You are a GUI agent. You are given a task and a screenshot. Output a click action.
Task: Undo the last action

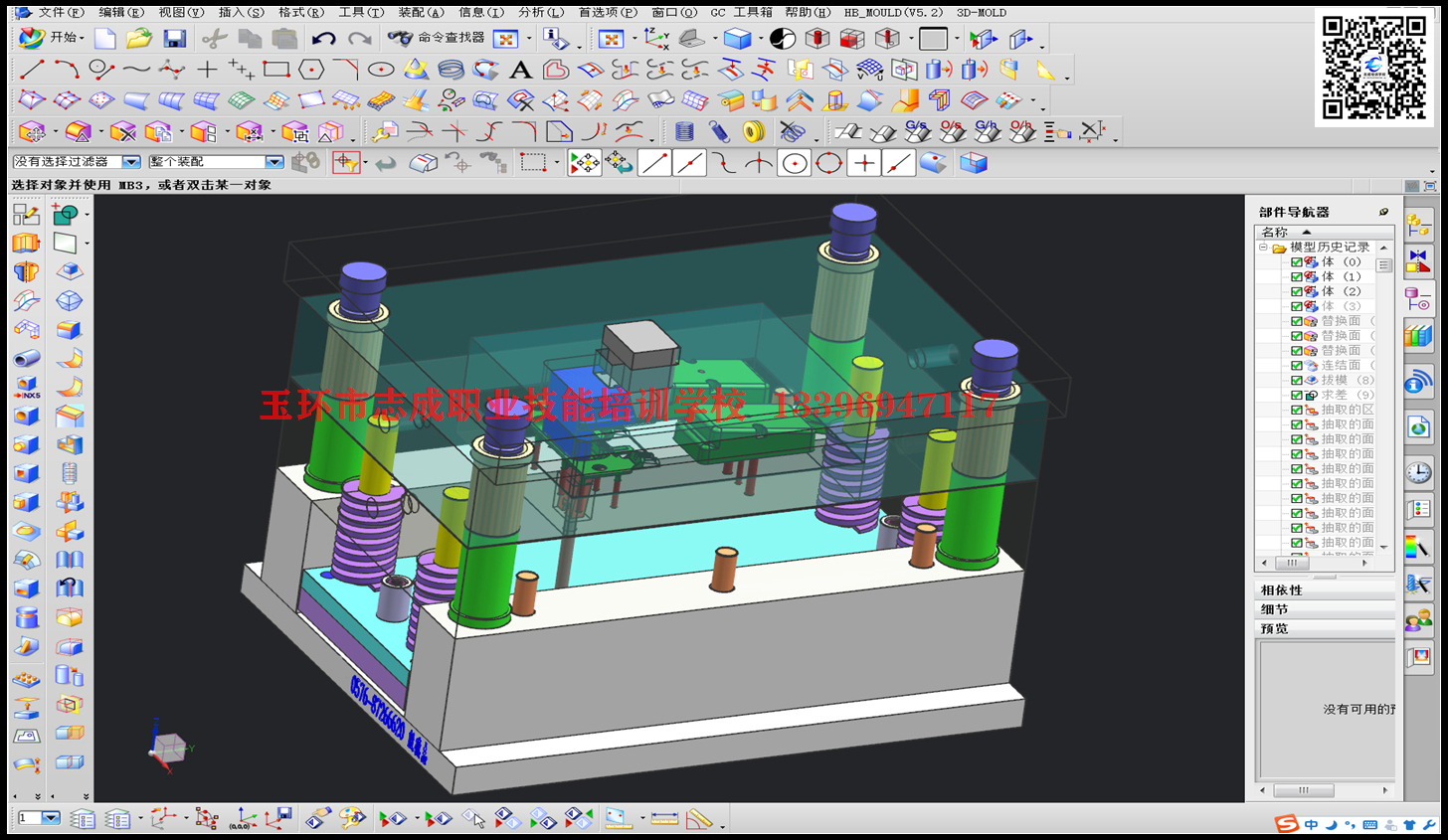tap(323, 39)
